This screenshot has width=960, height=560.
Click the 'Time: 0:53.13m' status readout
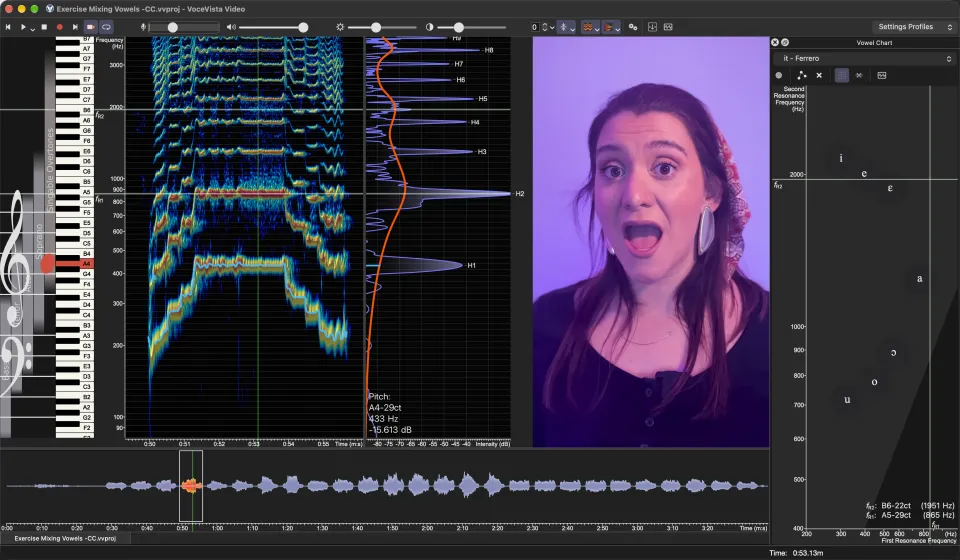796,553
